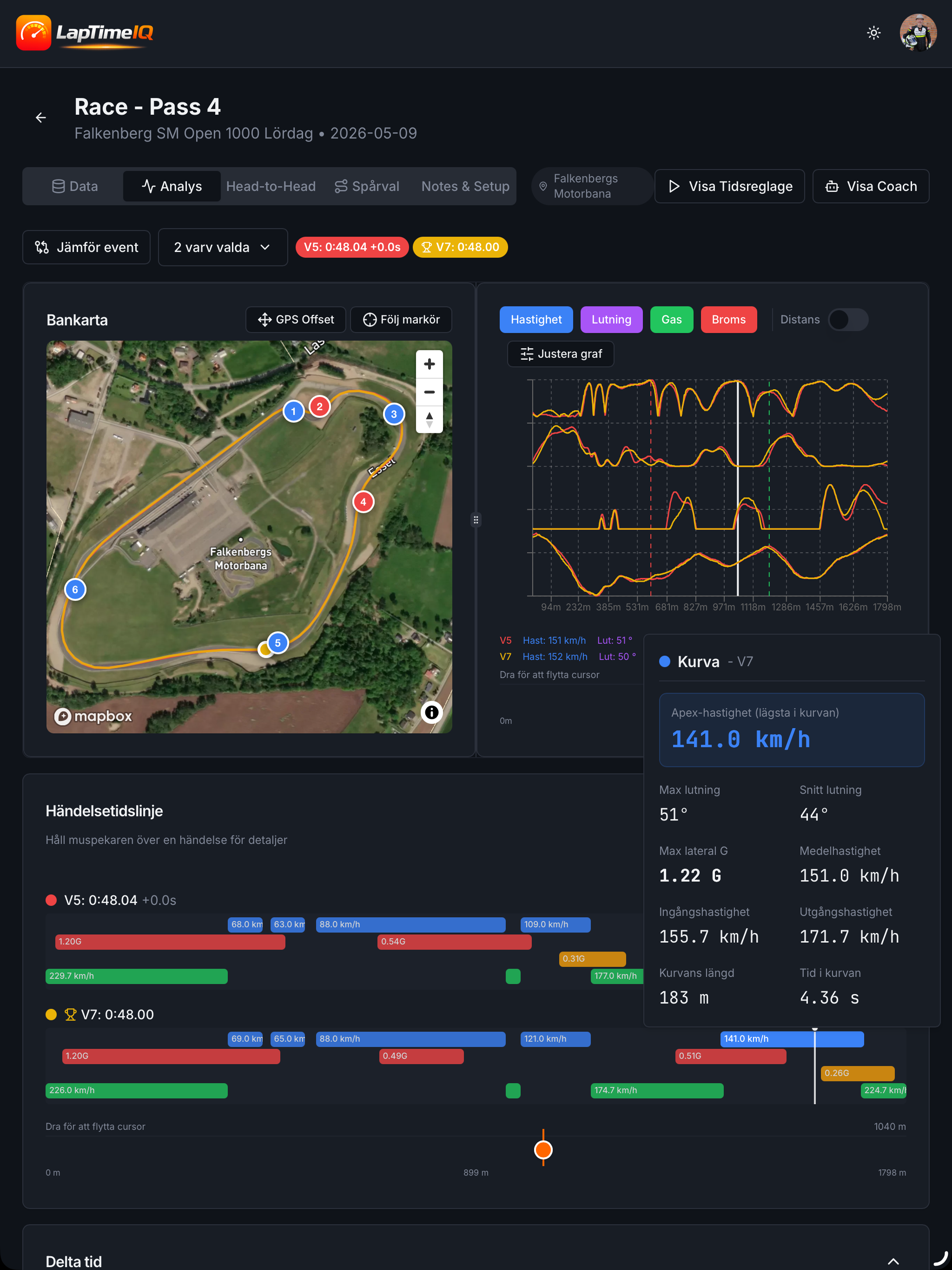Select V5 88.0 km/h corner bar

pos(410,924)
